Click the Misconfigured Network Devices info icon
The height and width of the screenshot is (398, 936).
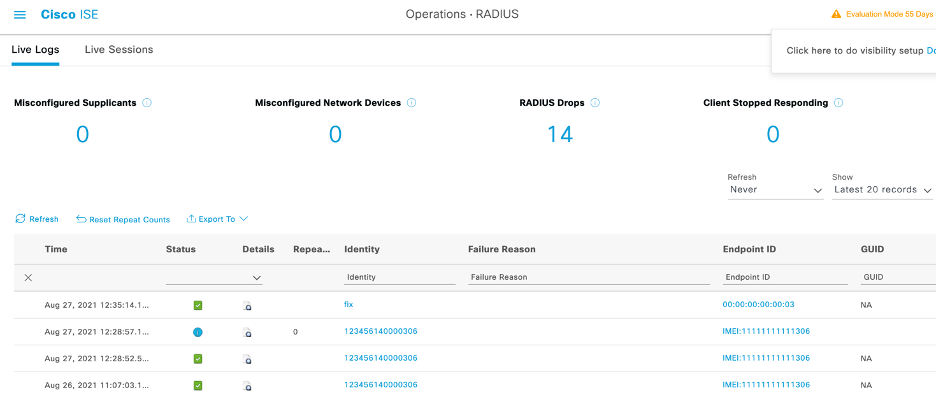point(411,103)
